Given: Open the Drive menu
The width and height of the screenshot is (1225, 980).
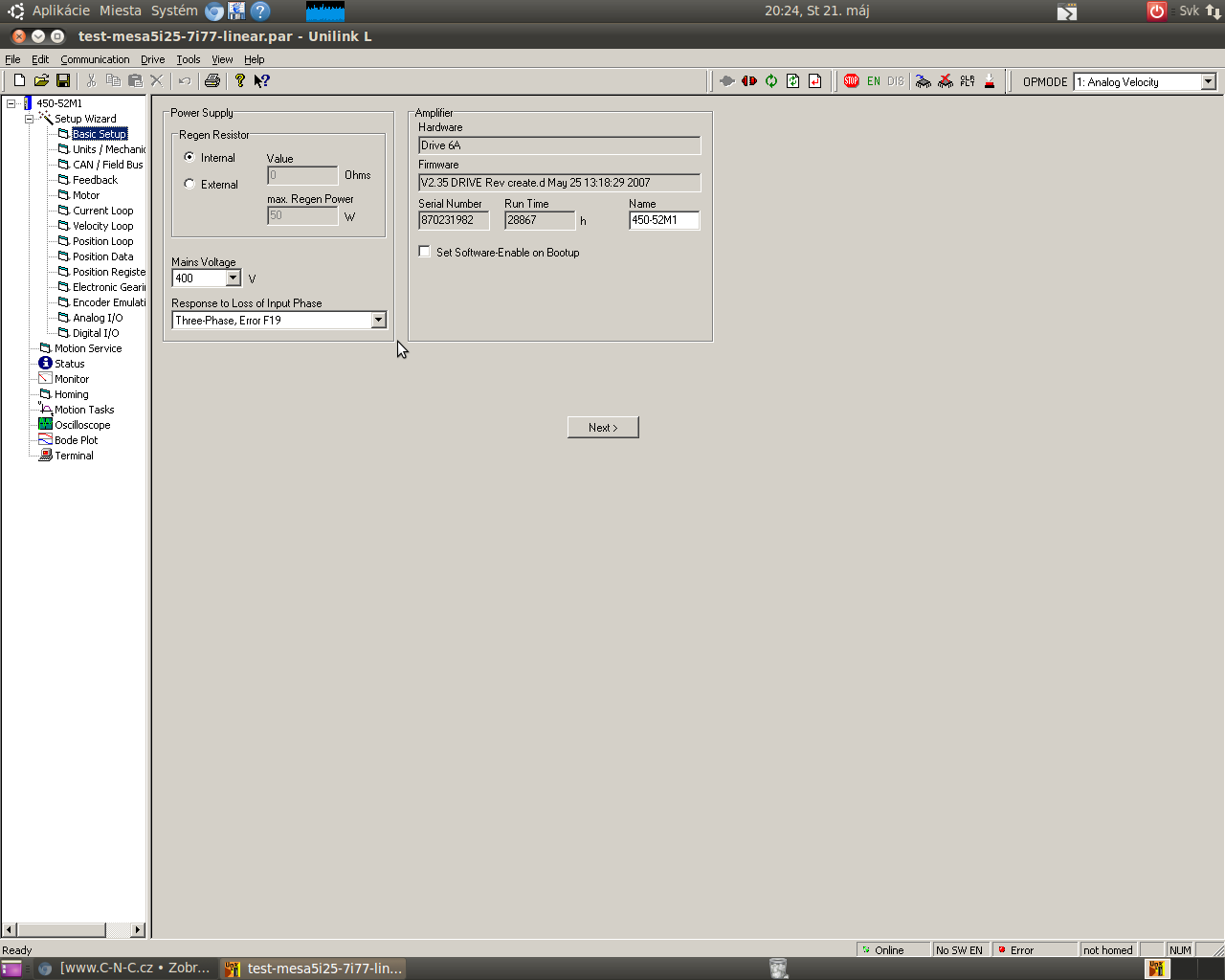Looking at the screenshot, I should coord(152,59).
